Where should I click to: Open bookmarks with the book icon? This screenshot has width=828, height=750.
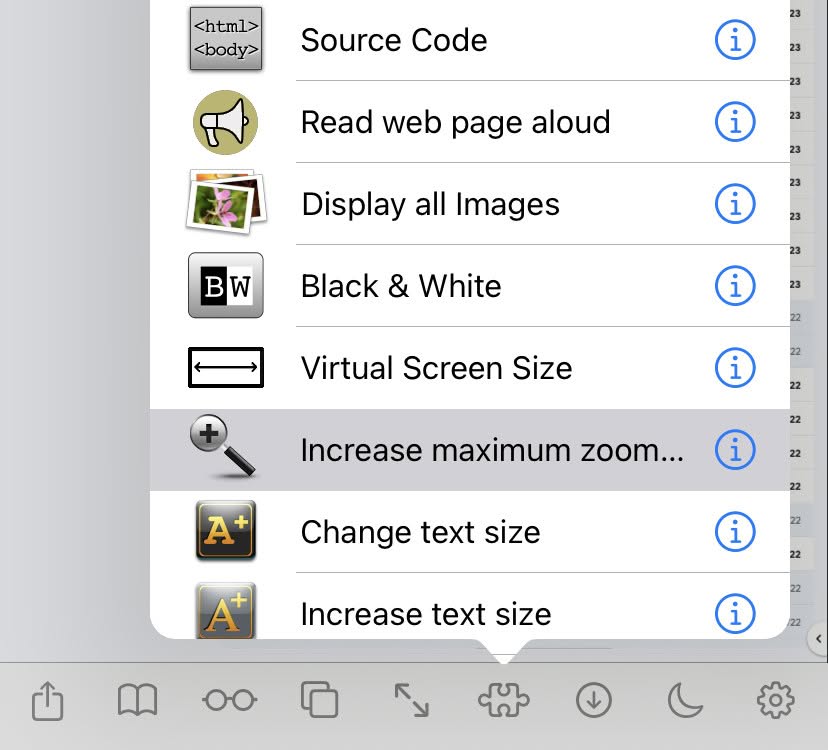[x=137, y=700]
